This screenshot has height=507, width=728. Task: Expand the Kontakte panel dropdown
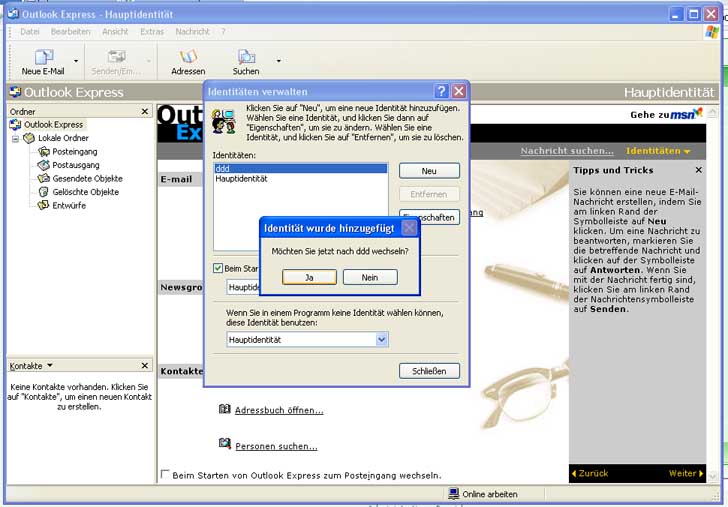coord(50,366)
